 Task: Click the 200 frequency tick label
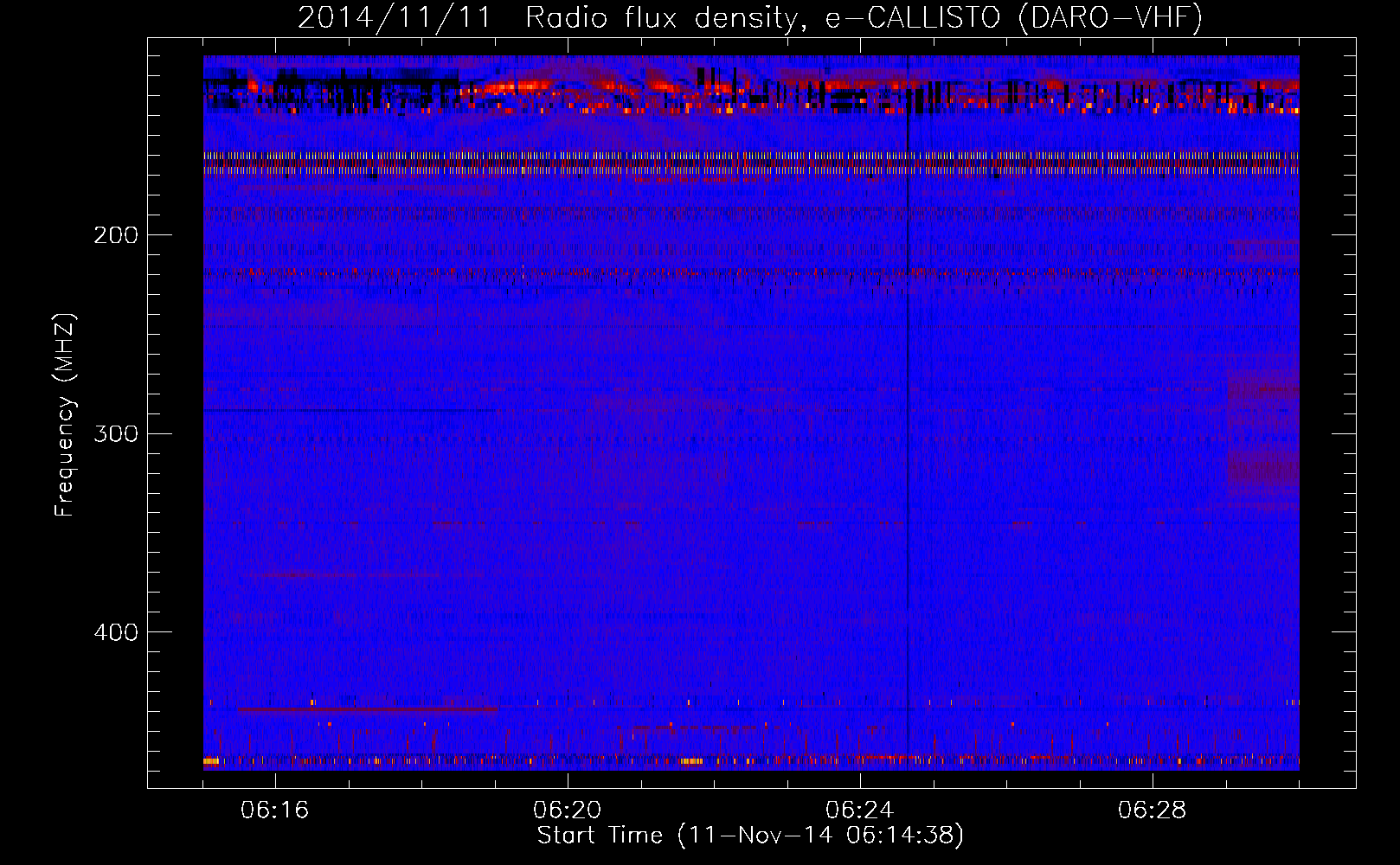click(x=116, y=235)
